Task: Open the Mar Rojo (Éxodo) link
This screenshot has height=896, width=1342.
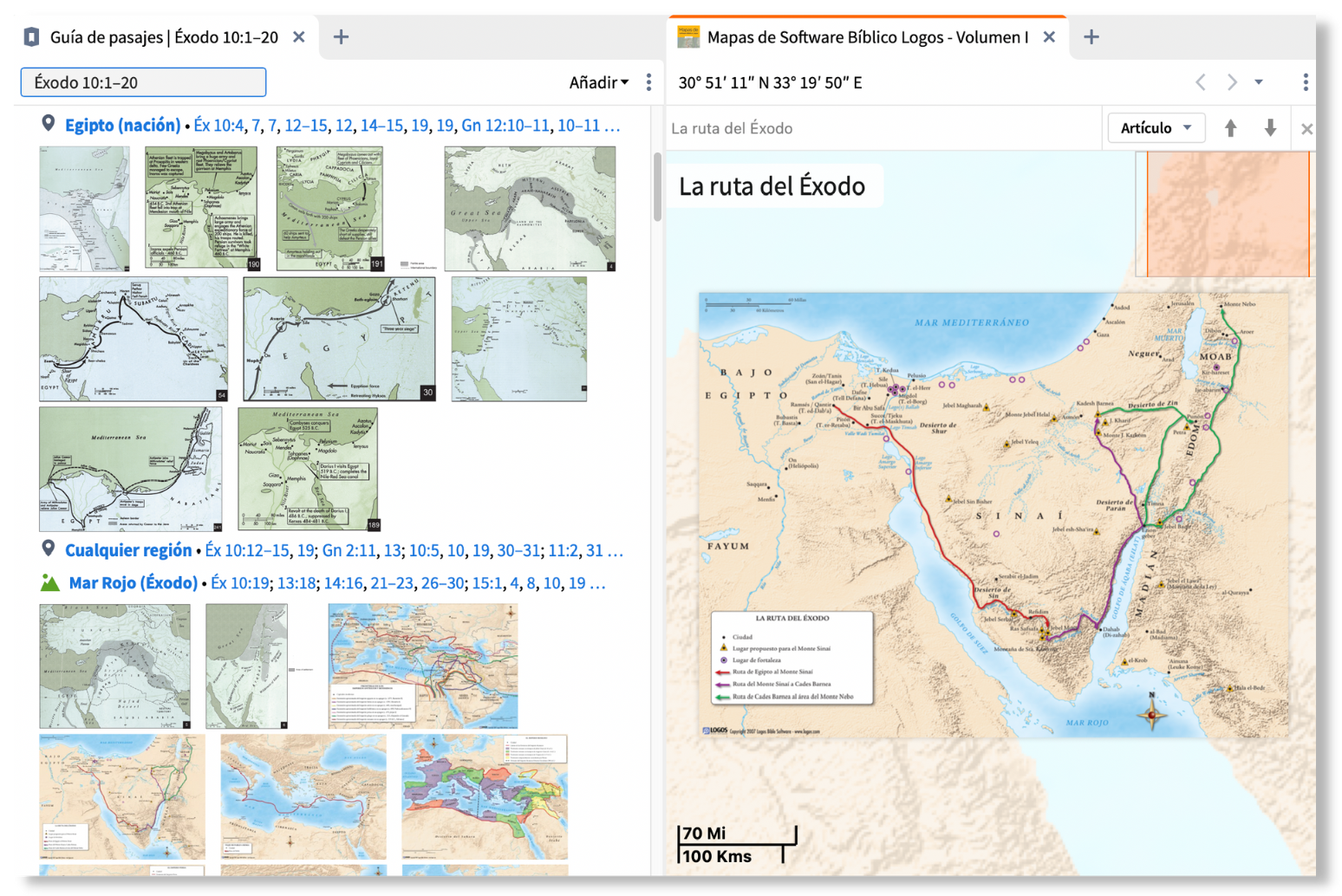Action: (134, 583)
